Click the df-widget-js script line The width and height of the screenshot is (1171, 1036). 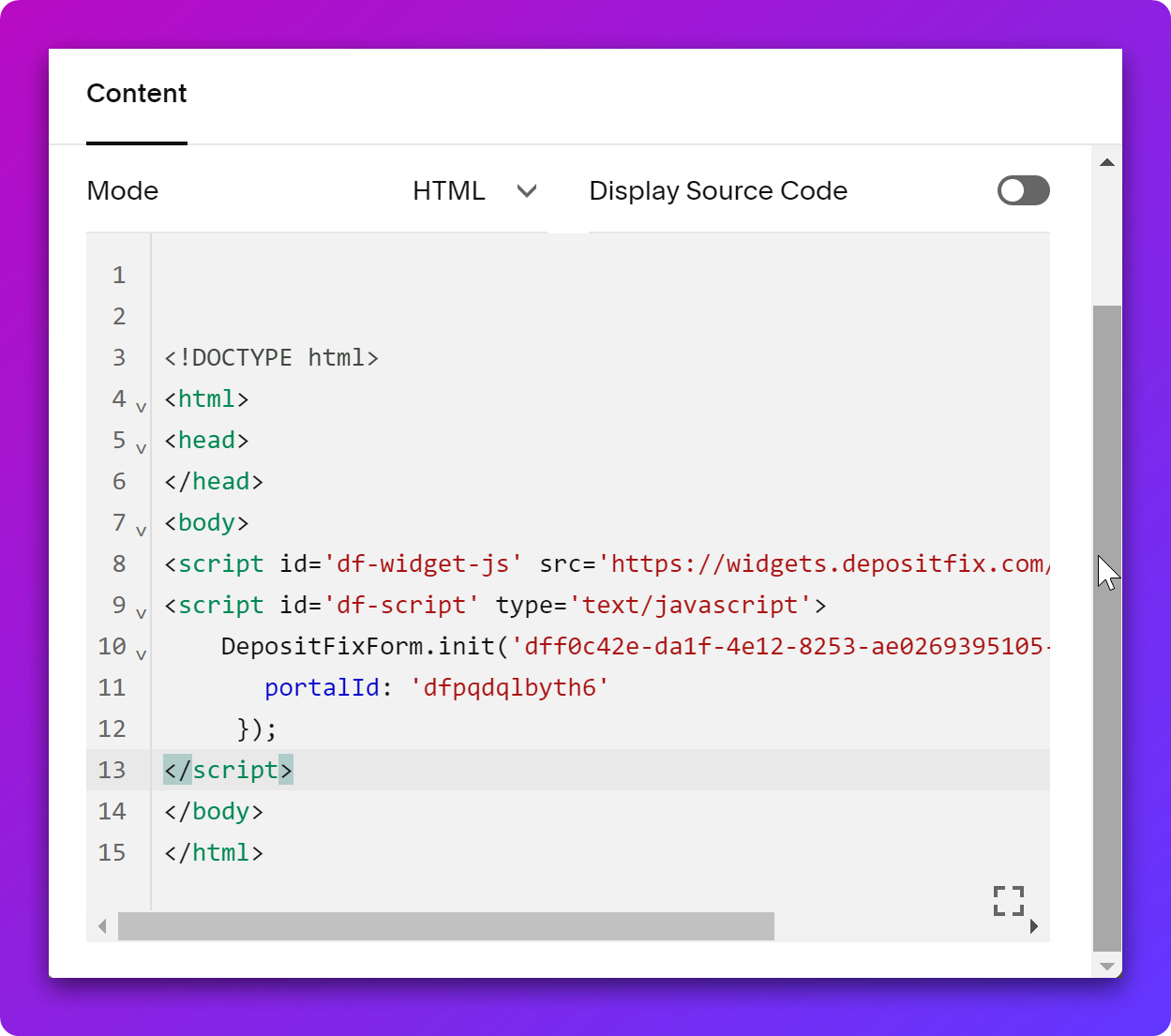tap(607, 563)
